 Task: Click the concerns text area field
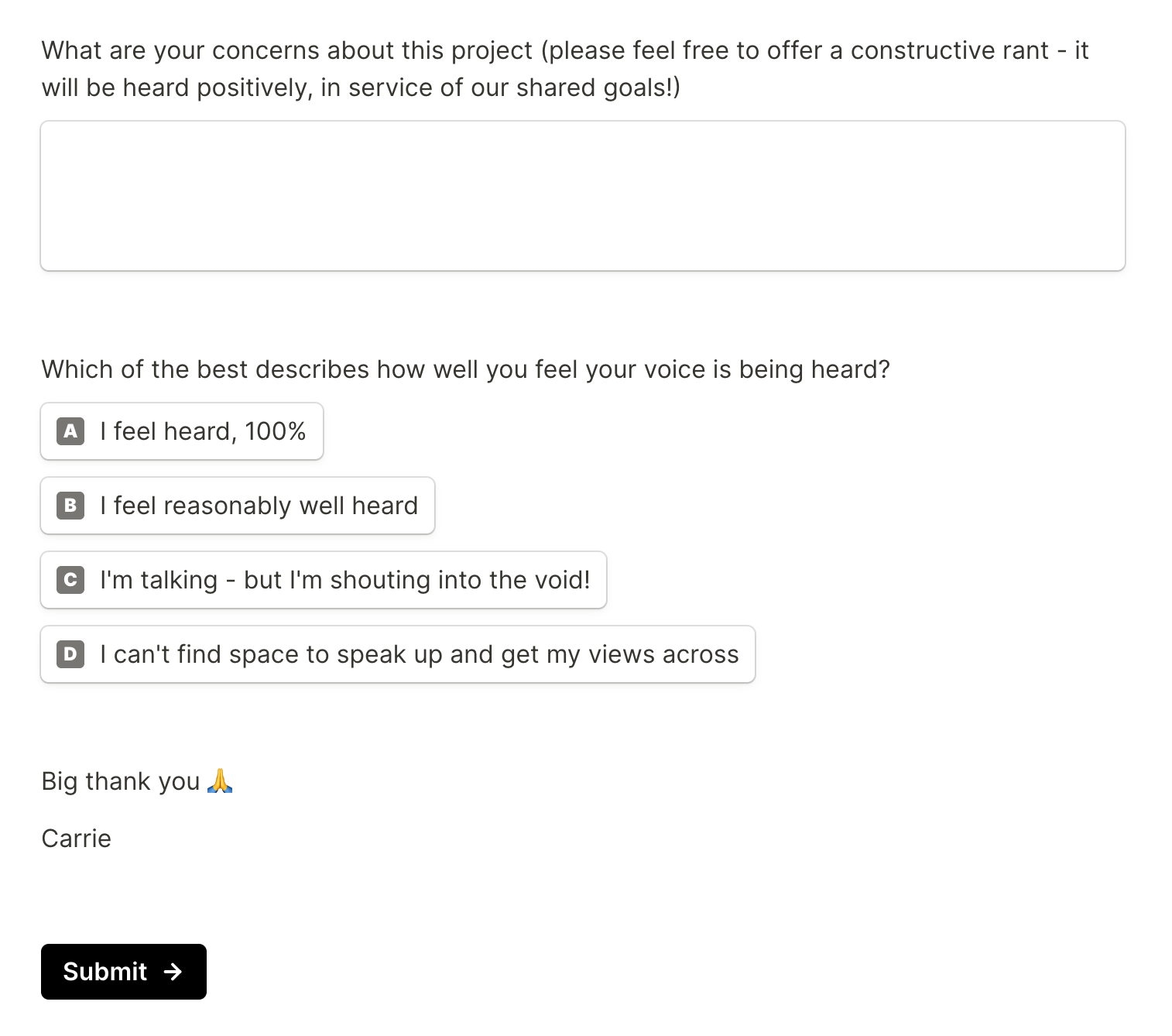tap(582, 195)
